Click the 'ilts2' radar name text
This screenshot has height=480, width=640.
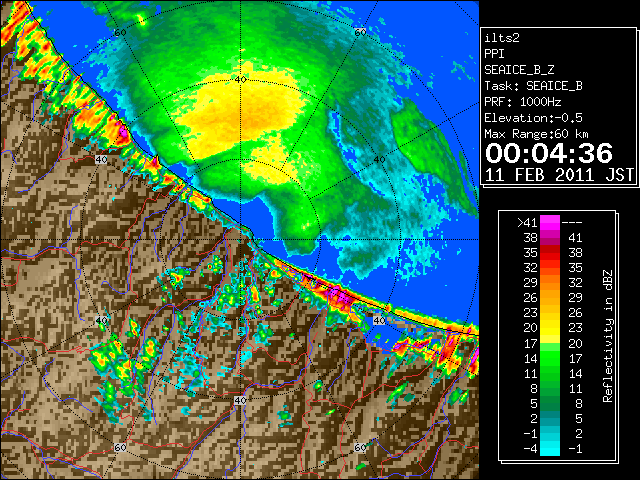[x=502, y=38]
